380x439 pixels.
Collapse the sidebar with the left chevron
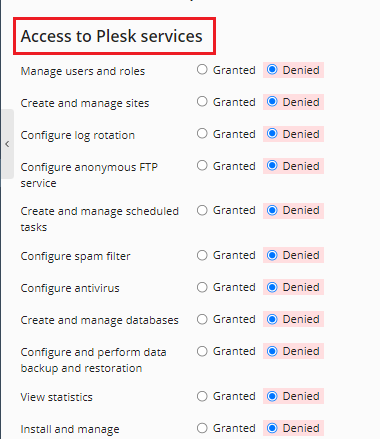pos(7,144)
